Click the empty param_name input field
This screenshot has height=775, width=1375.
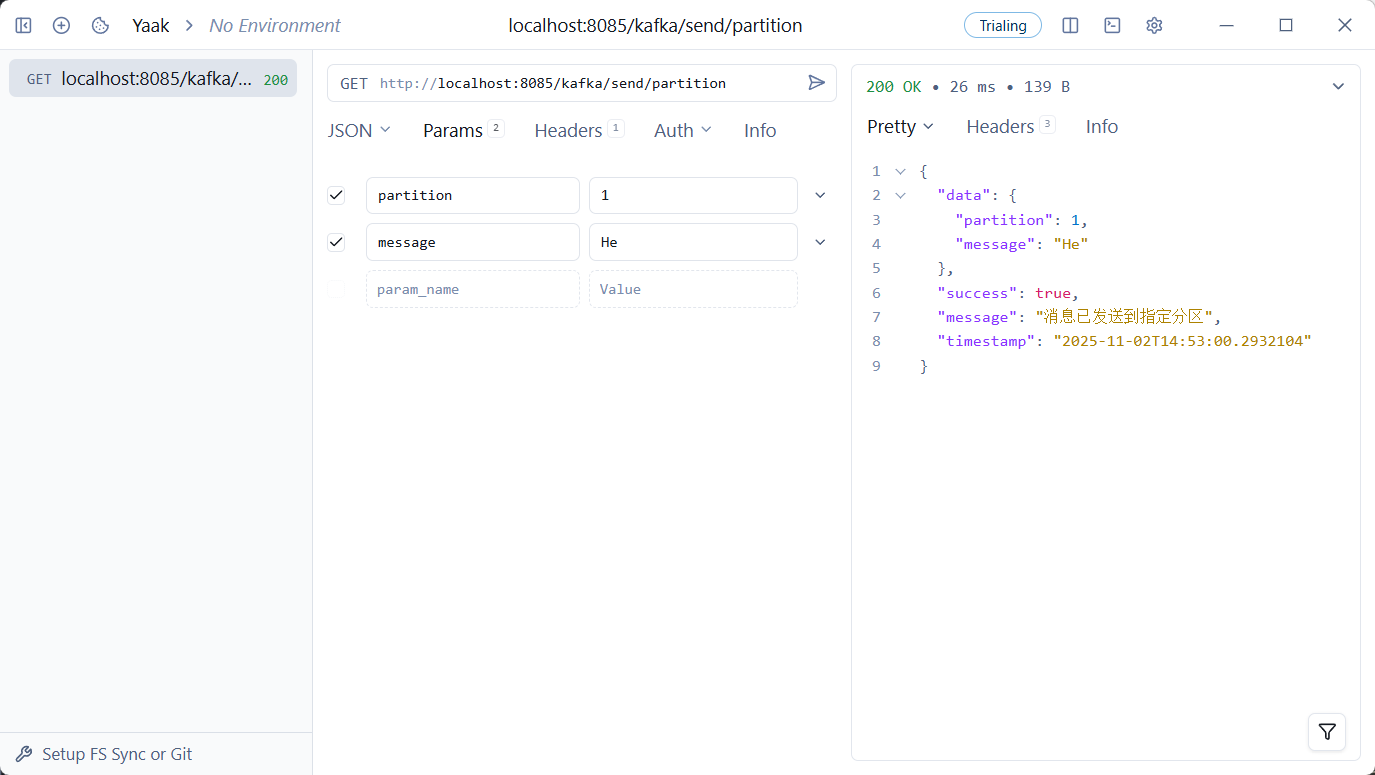click(472, 289)
